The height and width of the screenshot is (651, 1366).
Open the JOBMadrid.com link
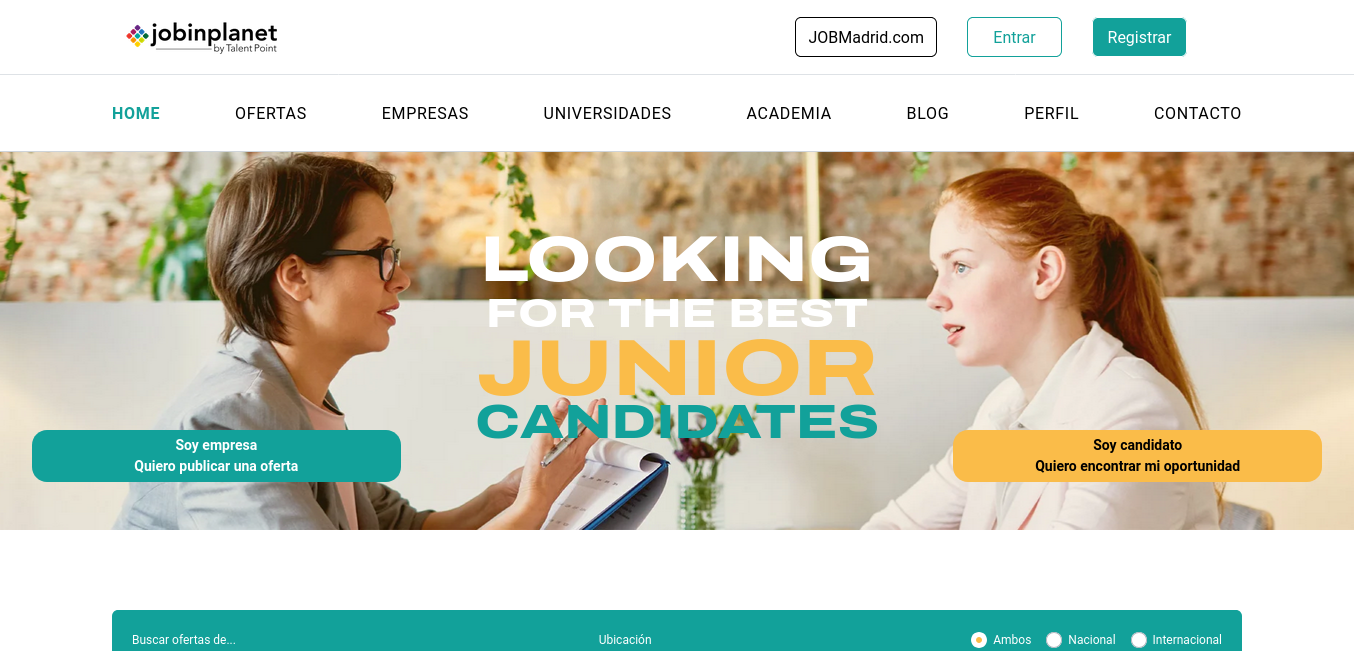point(866,37)
